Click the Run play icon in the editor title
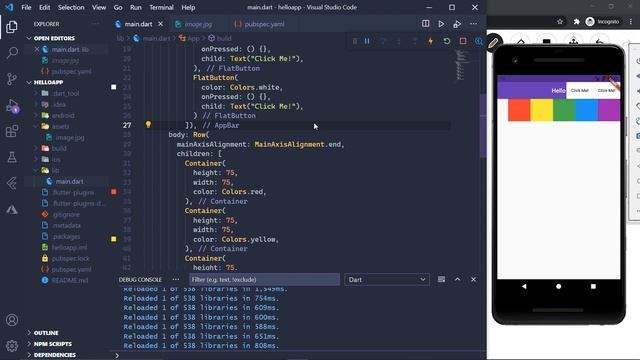Viewport: 640px width, 360px height. tap(441, 24)
